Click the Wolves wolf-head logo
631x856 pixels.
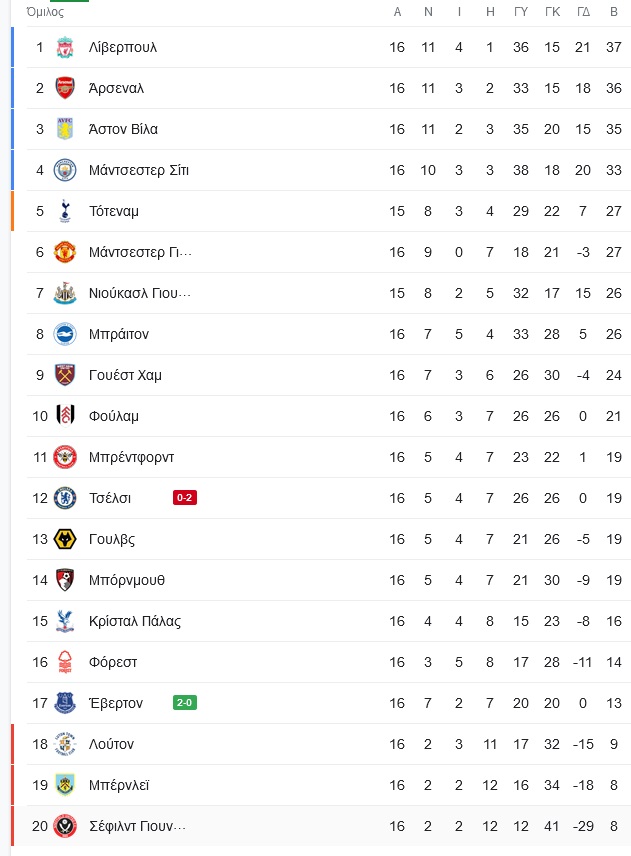coord(65,539)
